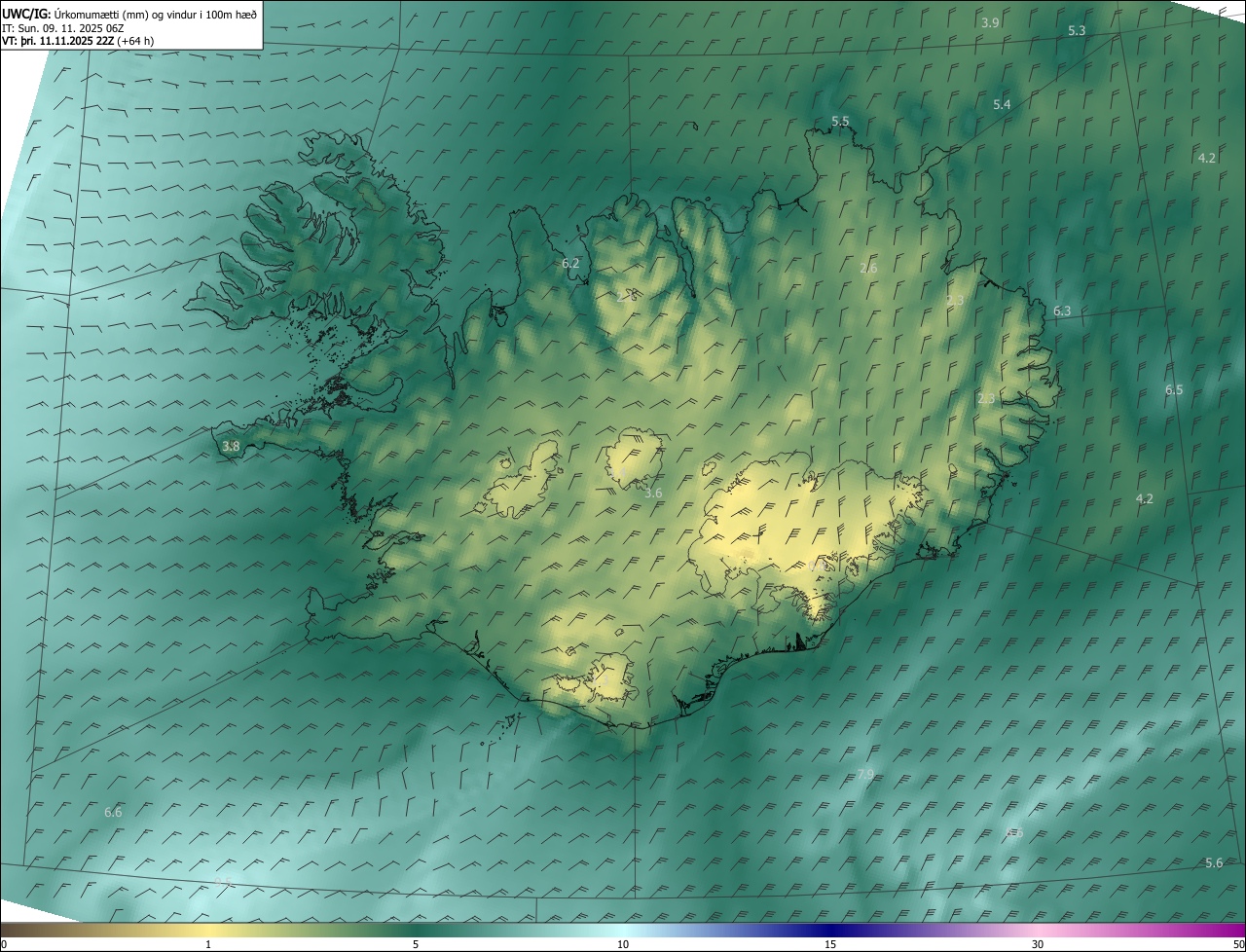The image size is (1246, 952).
Task: Select the 6.5 value label
Action: 1174,389
